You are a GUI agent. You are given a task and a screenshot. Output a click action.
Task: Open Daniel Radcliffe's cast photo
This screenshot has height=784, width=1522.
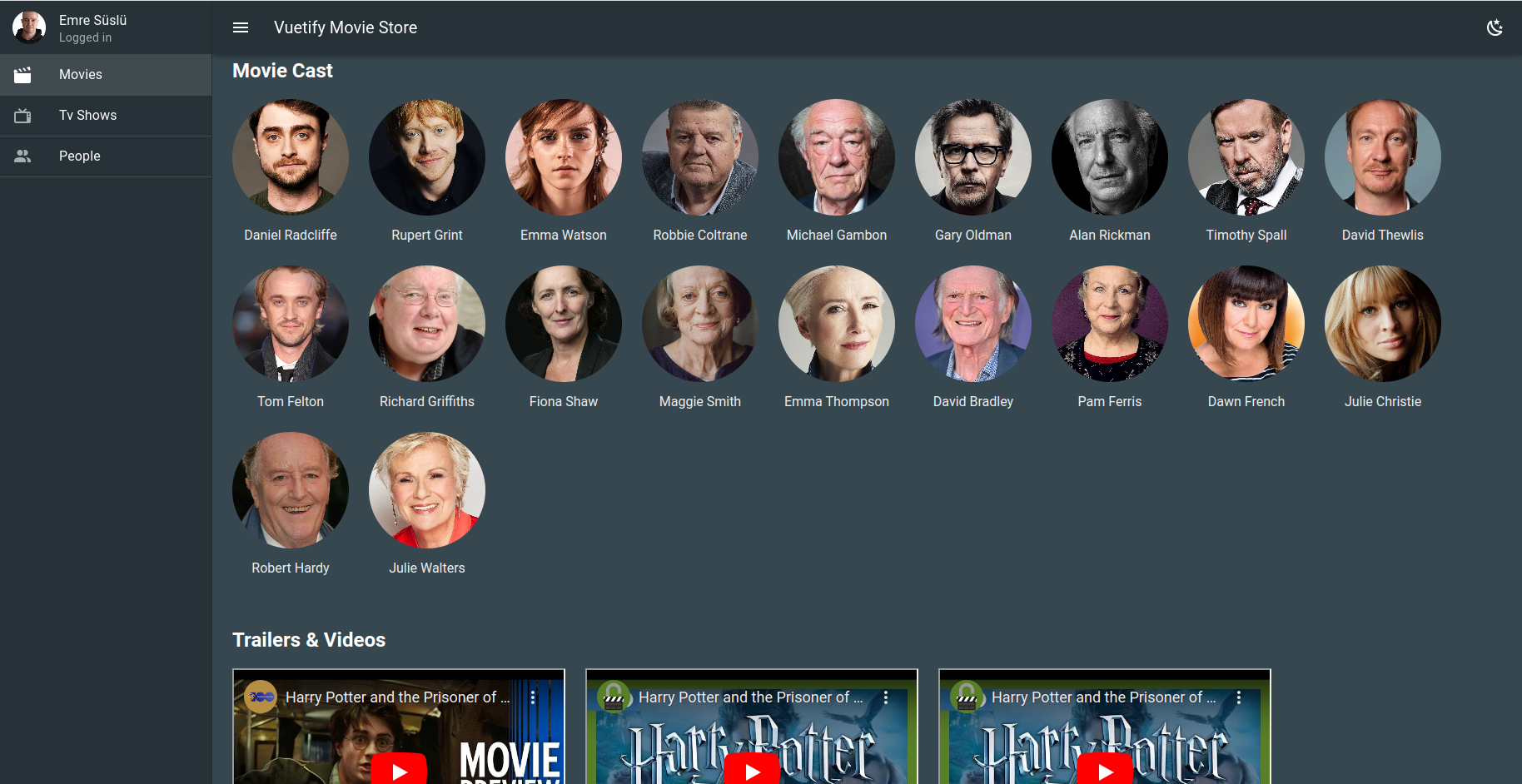coord(290,157)
